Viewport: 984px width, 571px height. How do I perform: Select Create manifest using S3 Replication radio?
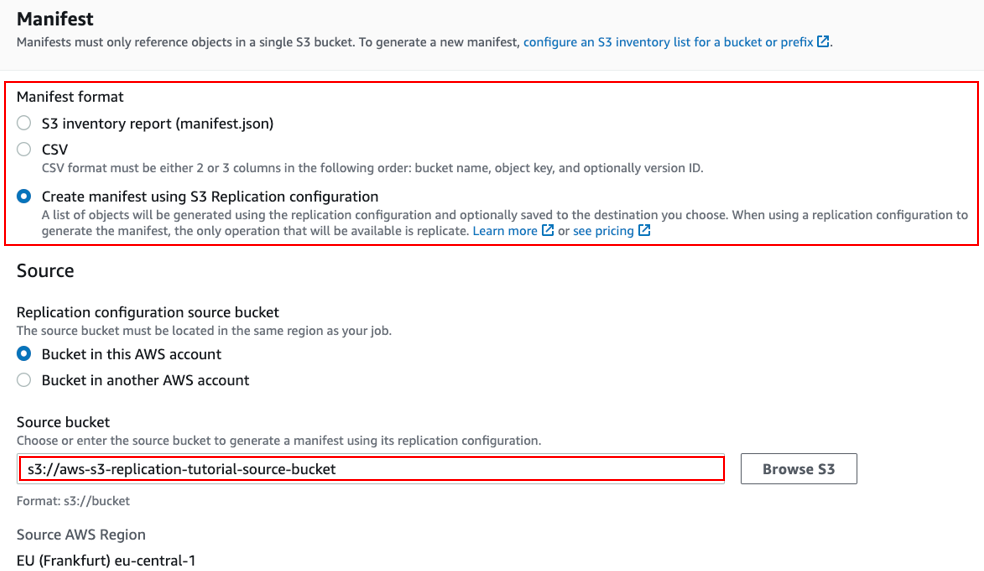click(24, 196)
